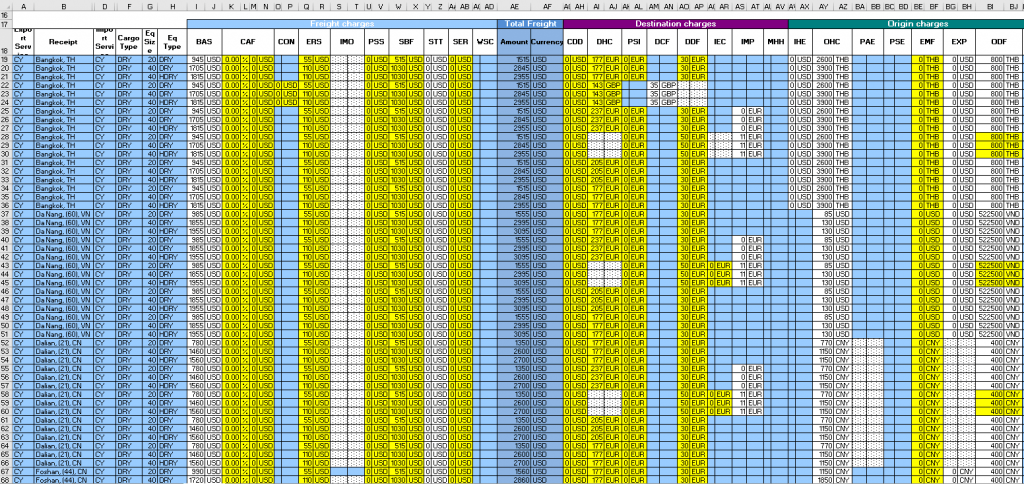Screen dimensions: 1024x484
Task: Click DDF value 50 in row 28
Action: click(684, 137)
